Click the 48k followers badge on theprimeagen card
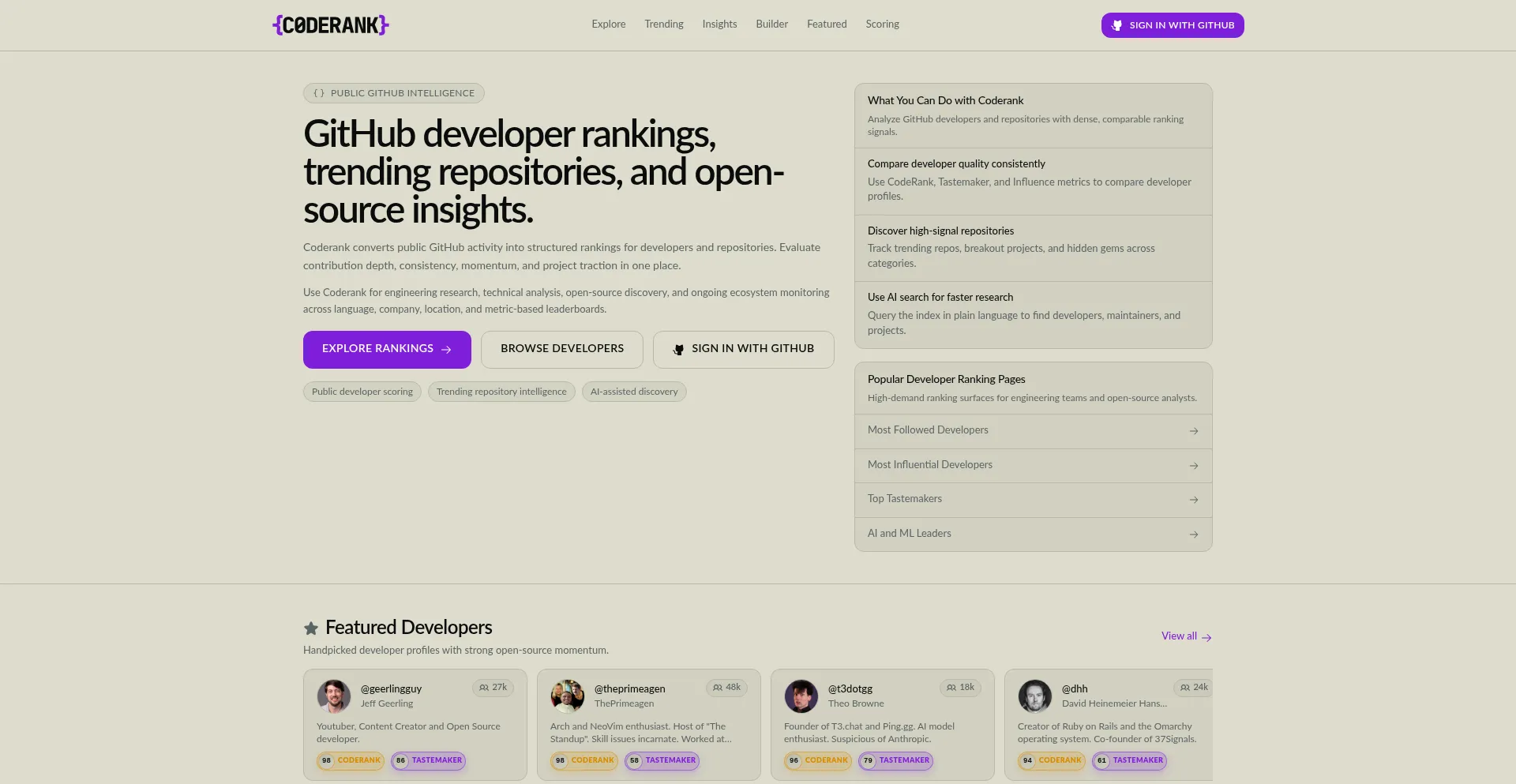1516x784 pixels. pos(727,688)
